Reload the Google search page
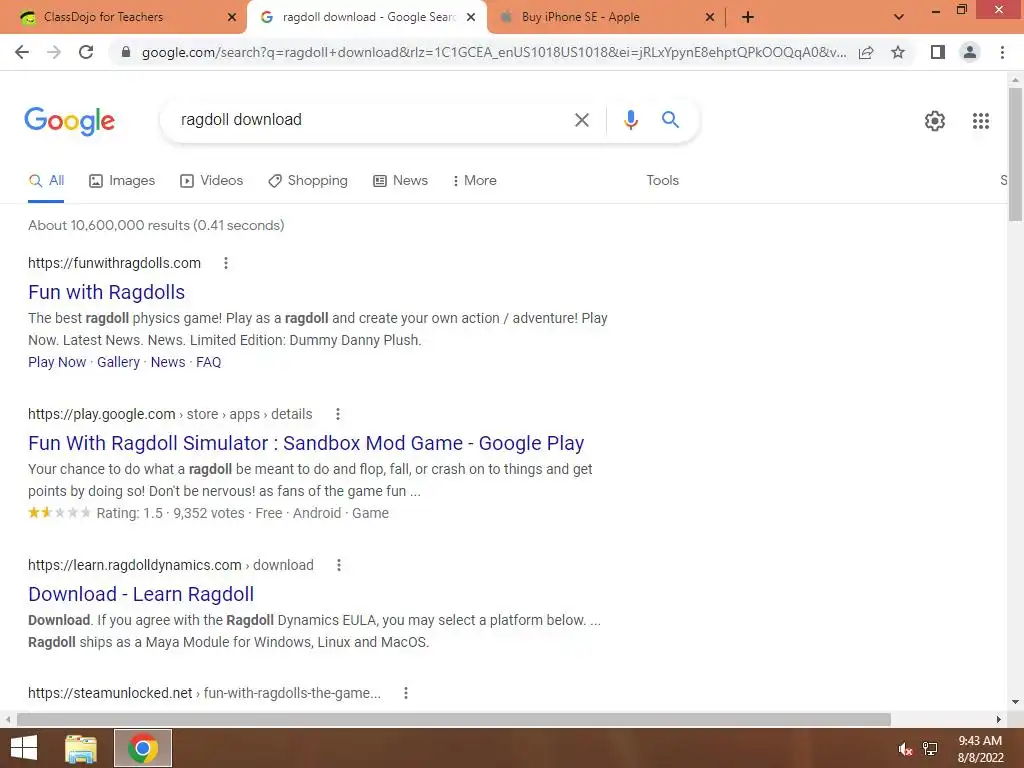This screenshot has width=1024, height=768. tap(86, 52)
